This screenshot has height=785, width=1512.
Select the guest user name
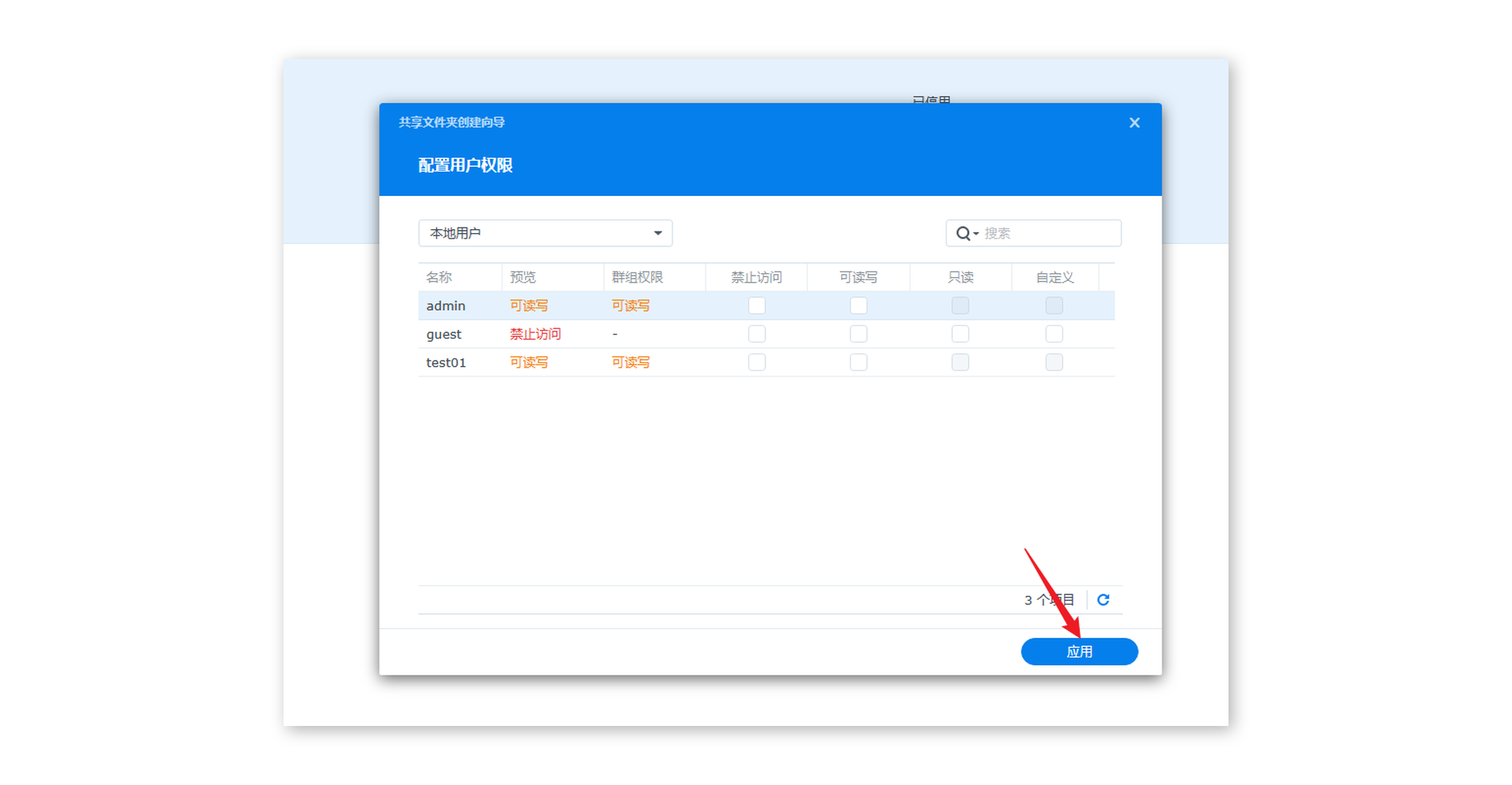[x=444, y=334]
